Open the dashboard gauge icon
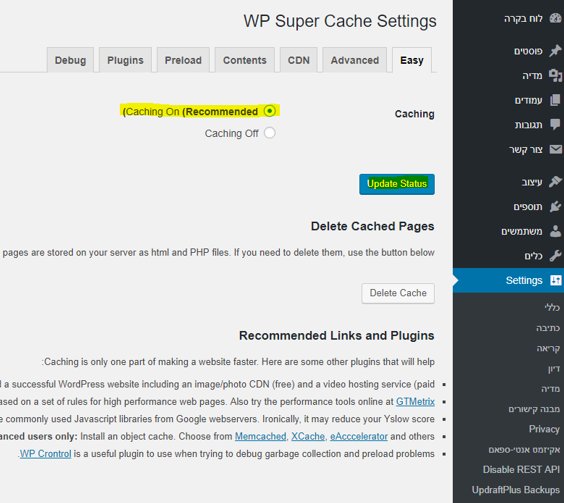Screen dimensions: 564x503 pos(555,18)
